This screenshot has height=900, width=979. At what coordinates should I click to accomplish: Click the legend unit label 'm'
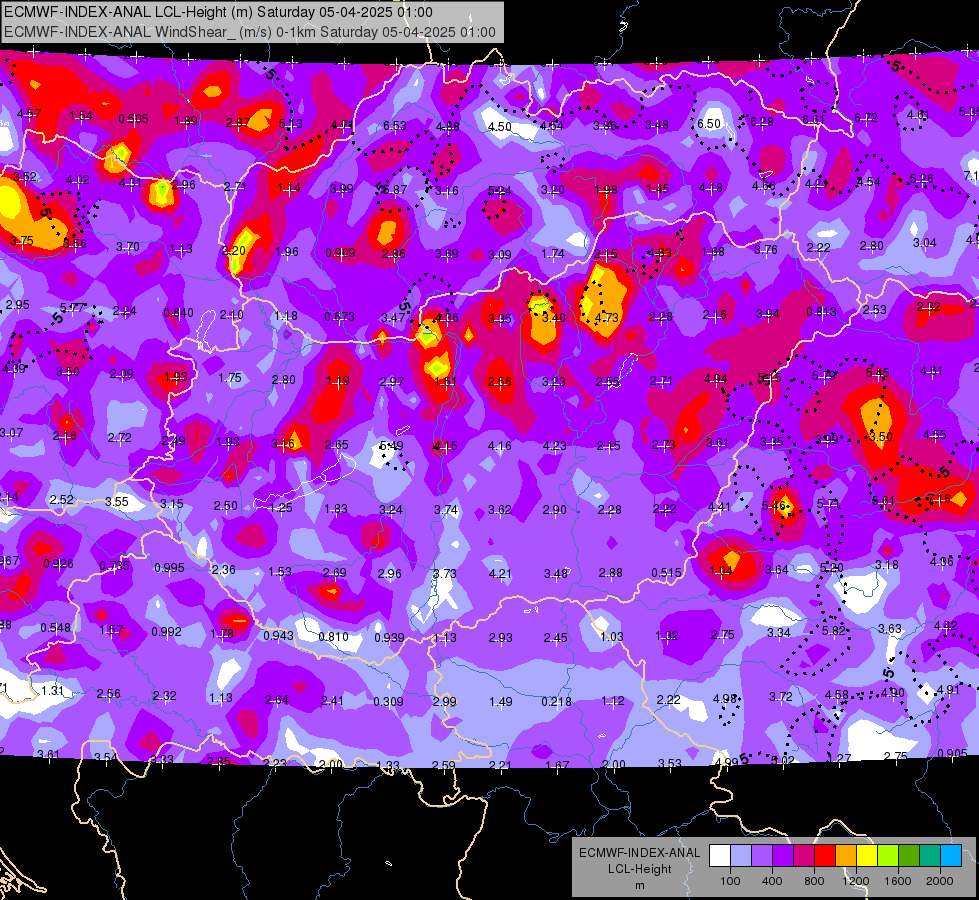pos(640,886)
